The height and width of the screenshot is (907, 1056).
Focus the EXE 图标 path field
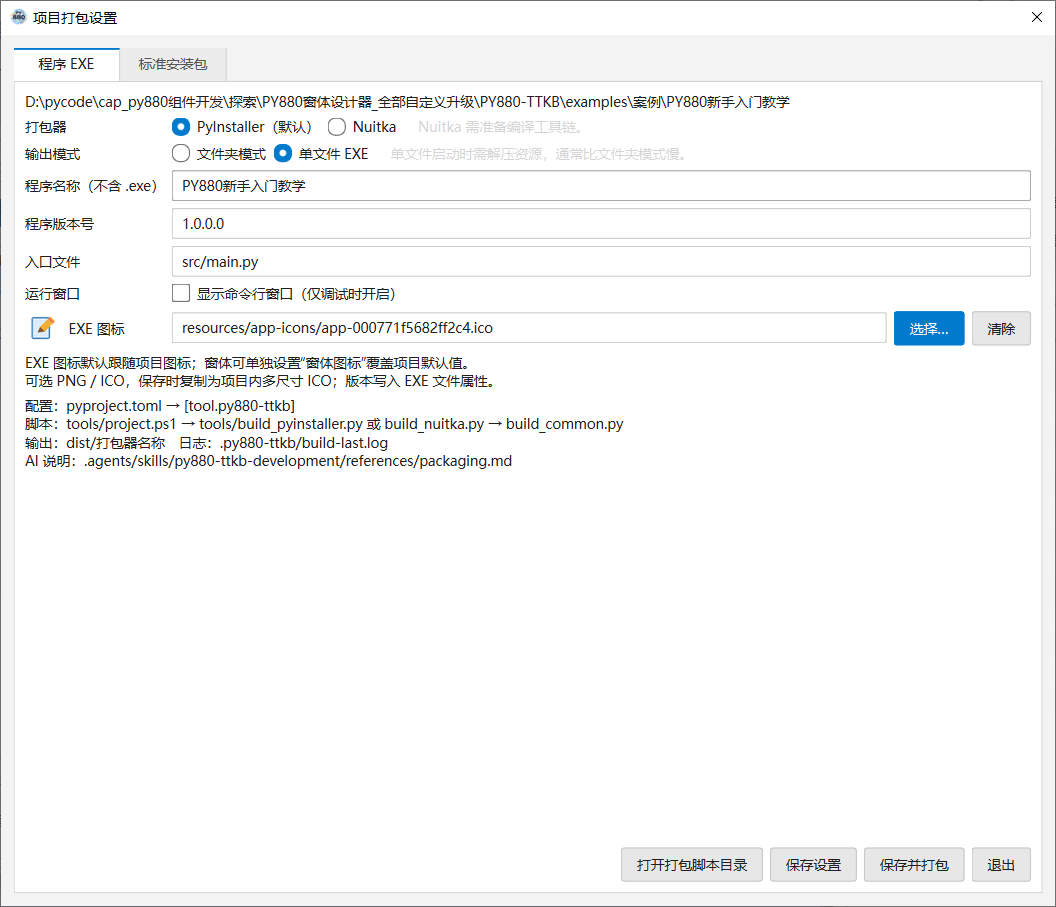529,328
